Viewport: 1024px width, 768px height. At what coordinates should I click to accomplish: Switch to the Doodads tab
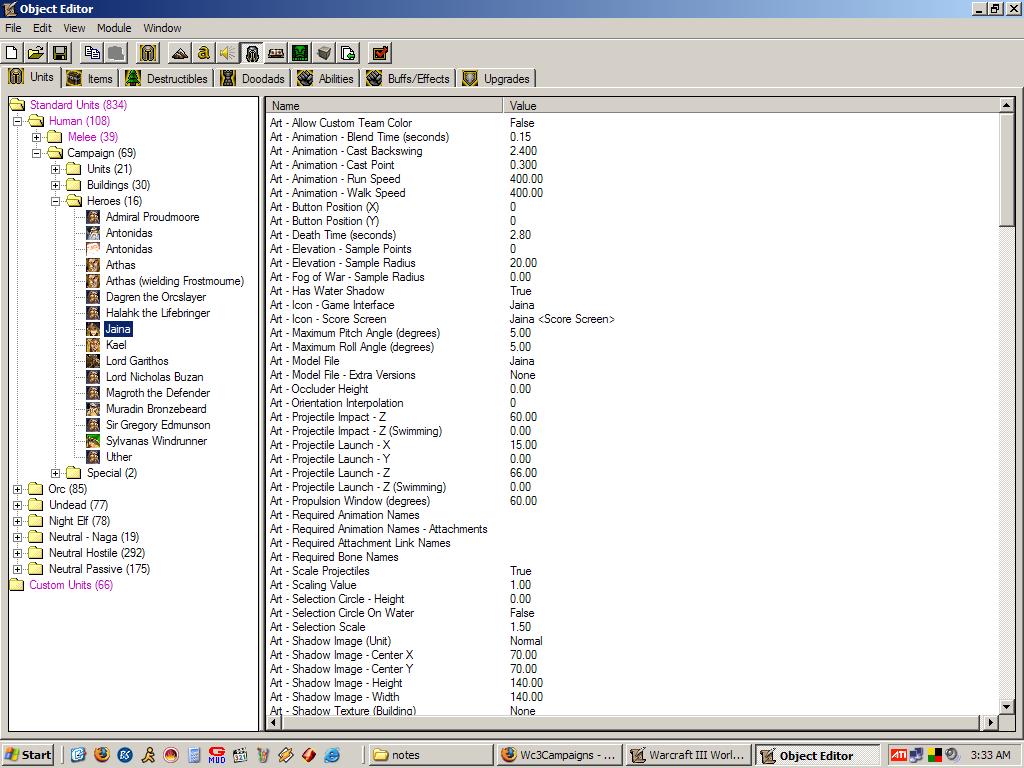click(x=253, y=78)
